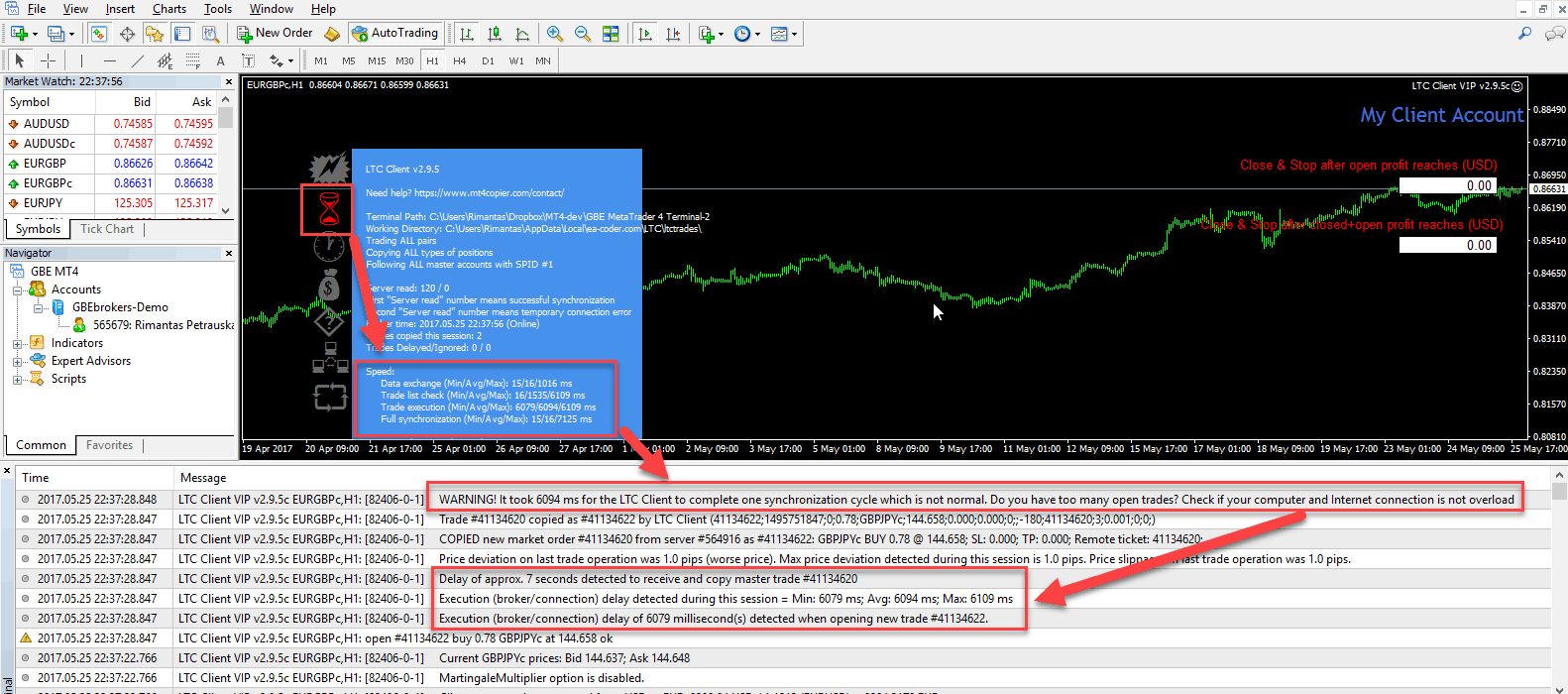Switch to M1 timeframe
The width and height of the screenshot is (1568, 694).
pos(321,60)
